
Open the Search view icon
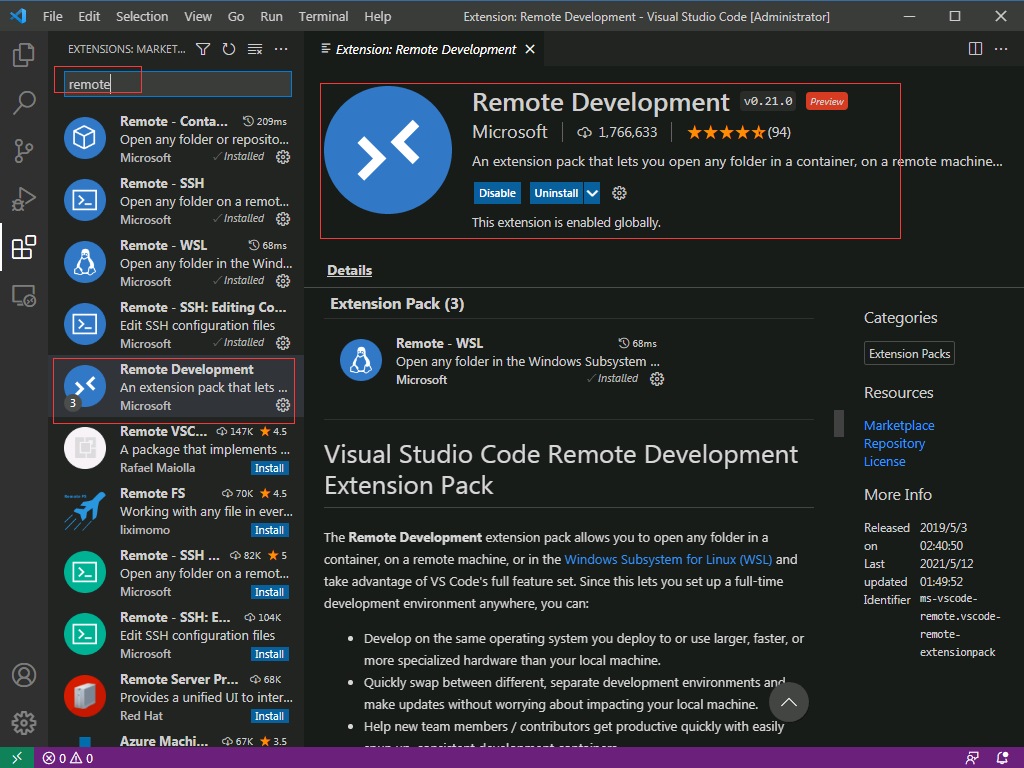24,103
